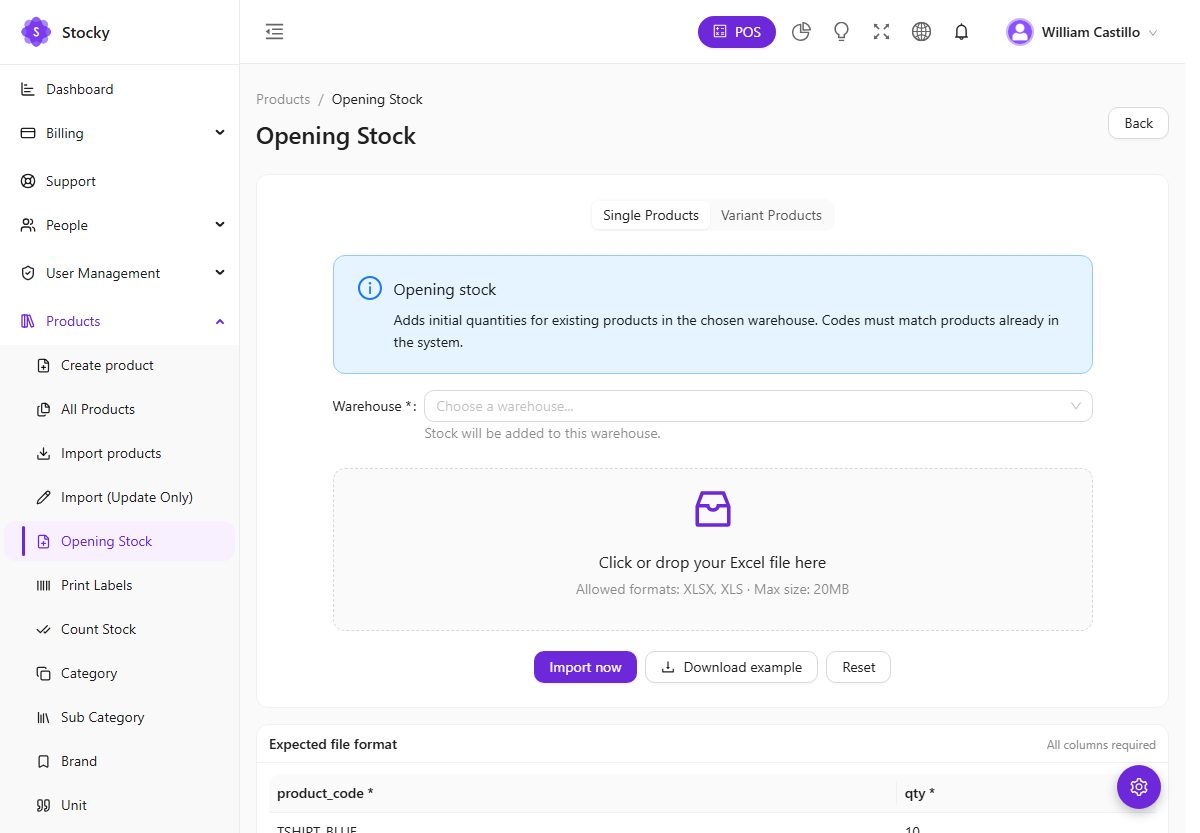Click the Print Labels barcode icon
Viewport: 1200px width, 833px height.
click(x=43, y=585)
